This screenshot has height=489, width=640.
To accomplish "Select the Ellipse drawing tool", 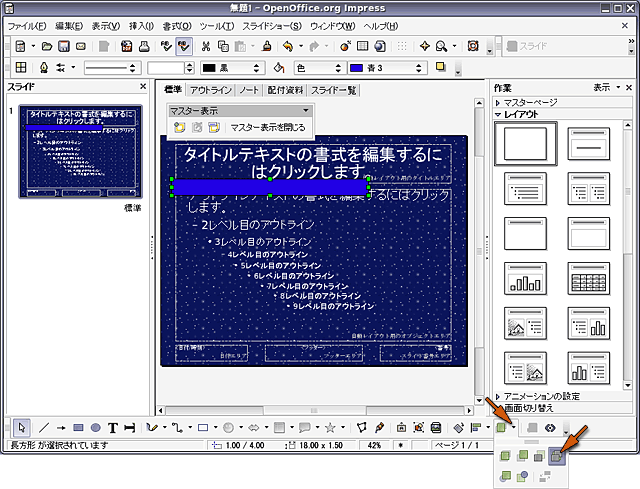I will [x=95, y=427].
